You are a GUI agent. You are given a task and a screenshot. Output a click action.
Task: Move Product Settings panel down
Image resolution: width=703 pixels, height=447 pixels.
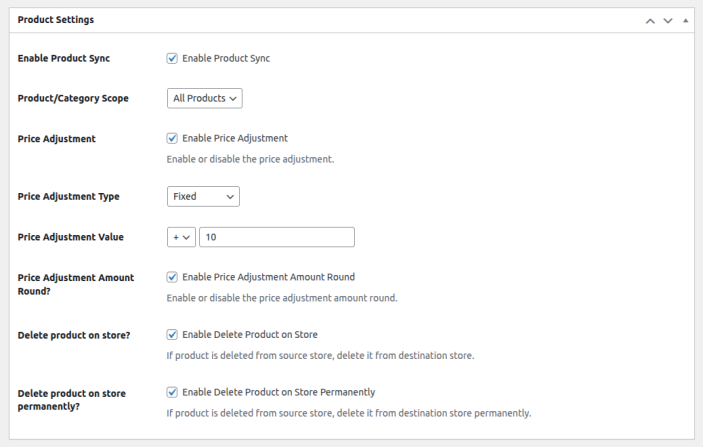point(668,21)
